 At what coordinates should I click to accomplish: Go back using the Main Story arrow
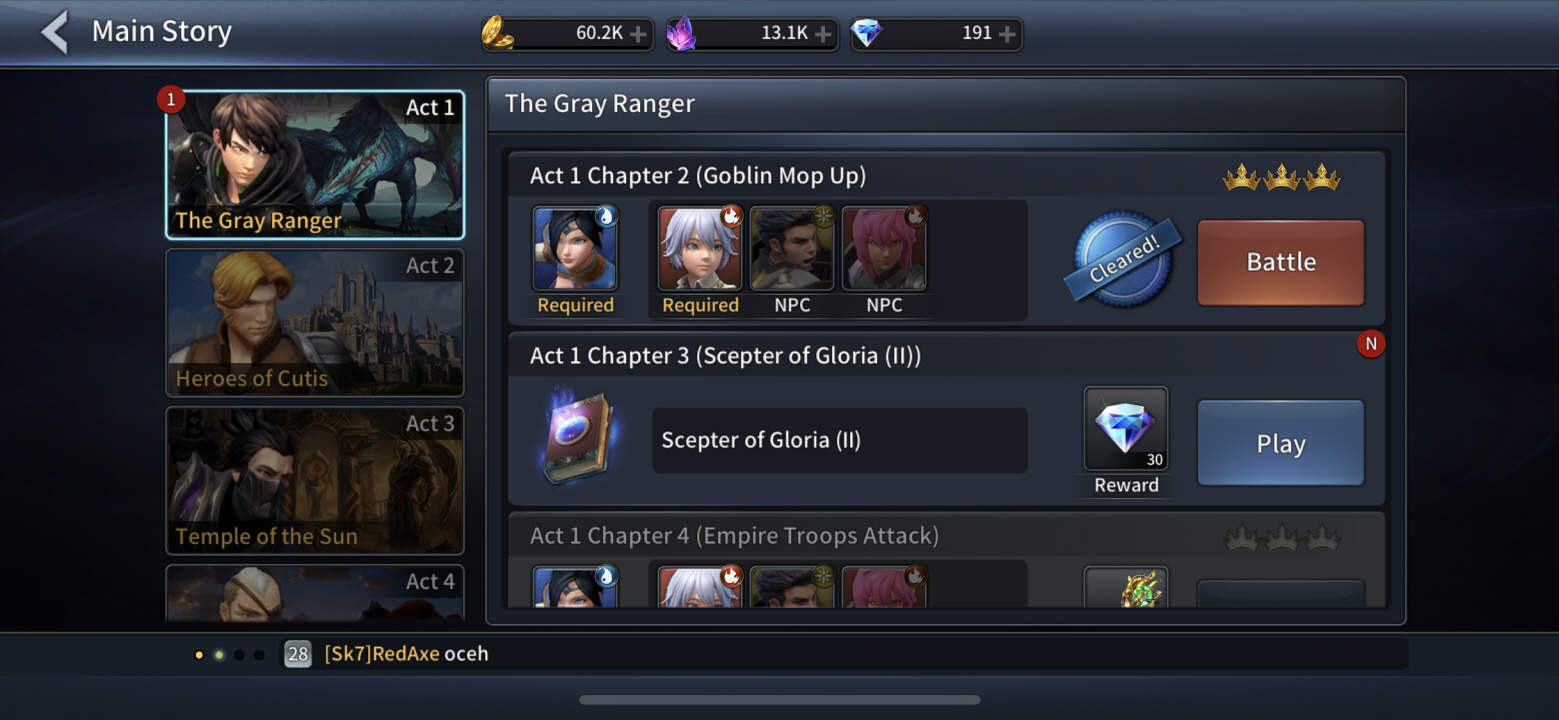click(55, 32)
